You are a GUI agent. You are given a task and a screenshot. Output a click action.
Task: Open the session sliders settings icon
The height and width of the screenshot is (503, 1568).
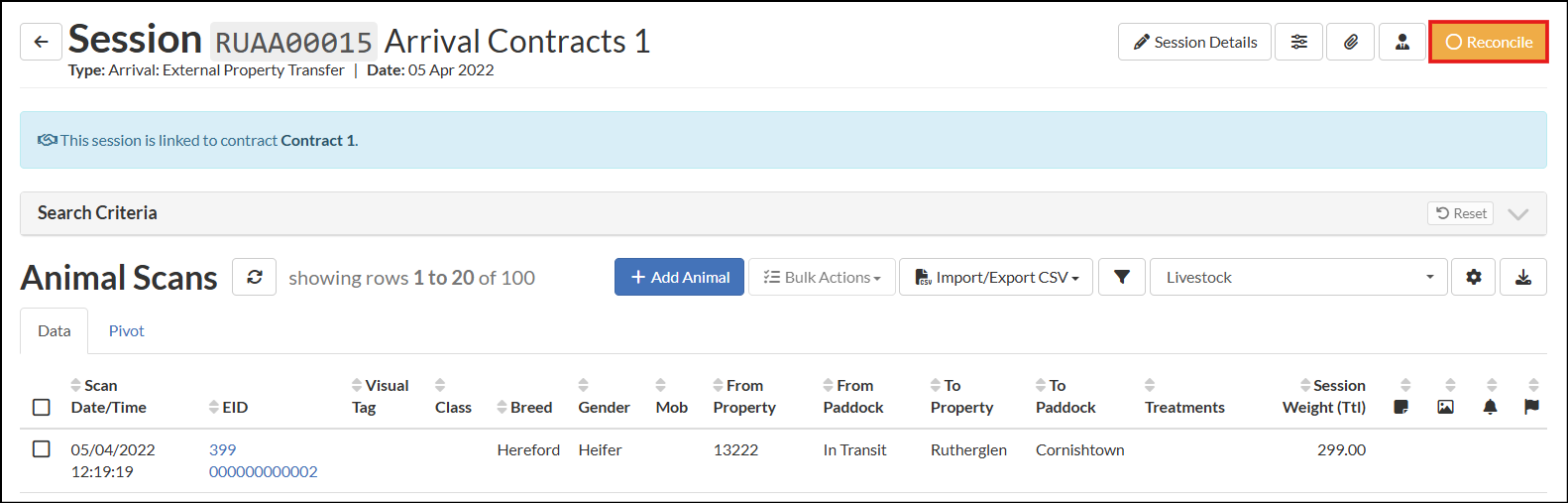[1298, 42]
